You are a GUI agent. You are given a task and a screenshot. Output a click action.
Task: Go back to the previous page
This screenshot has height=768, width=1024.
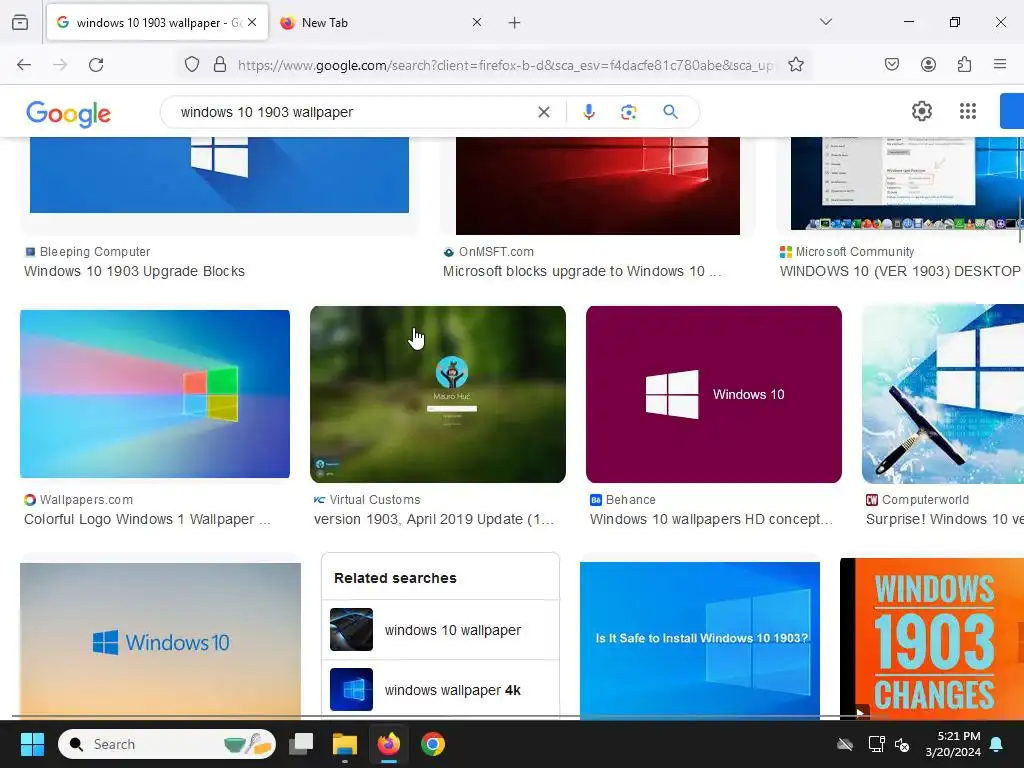pos(24,65)
